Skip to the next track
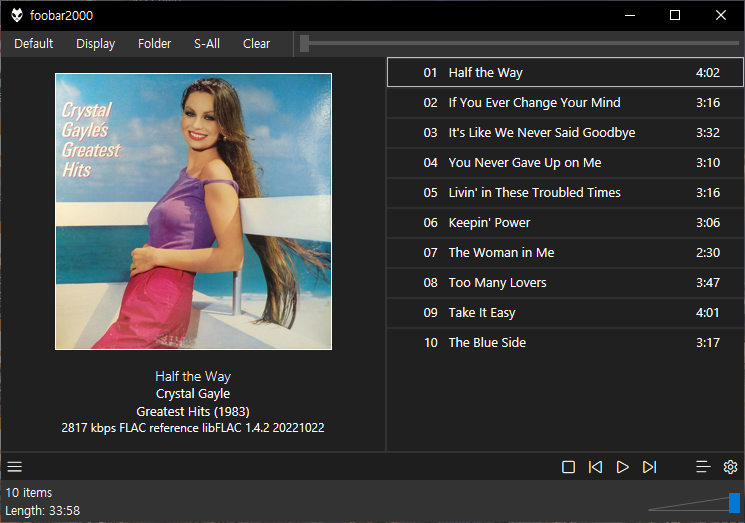 coord(649,467)
